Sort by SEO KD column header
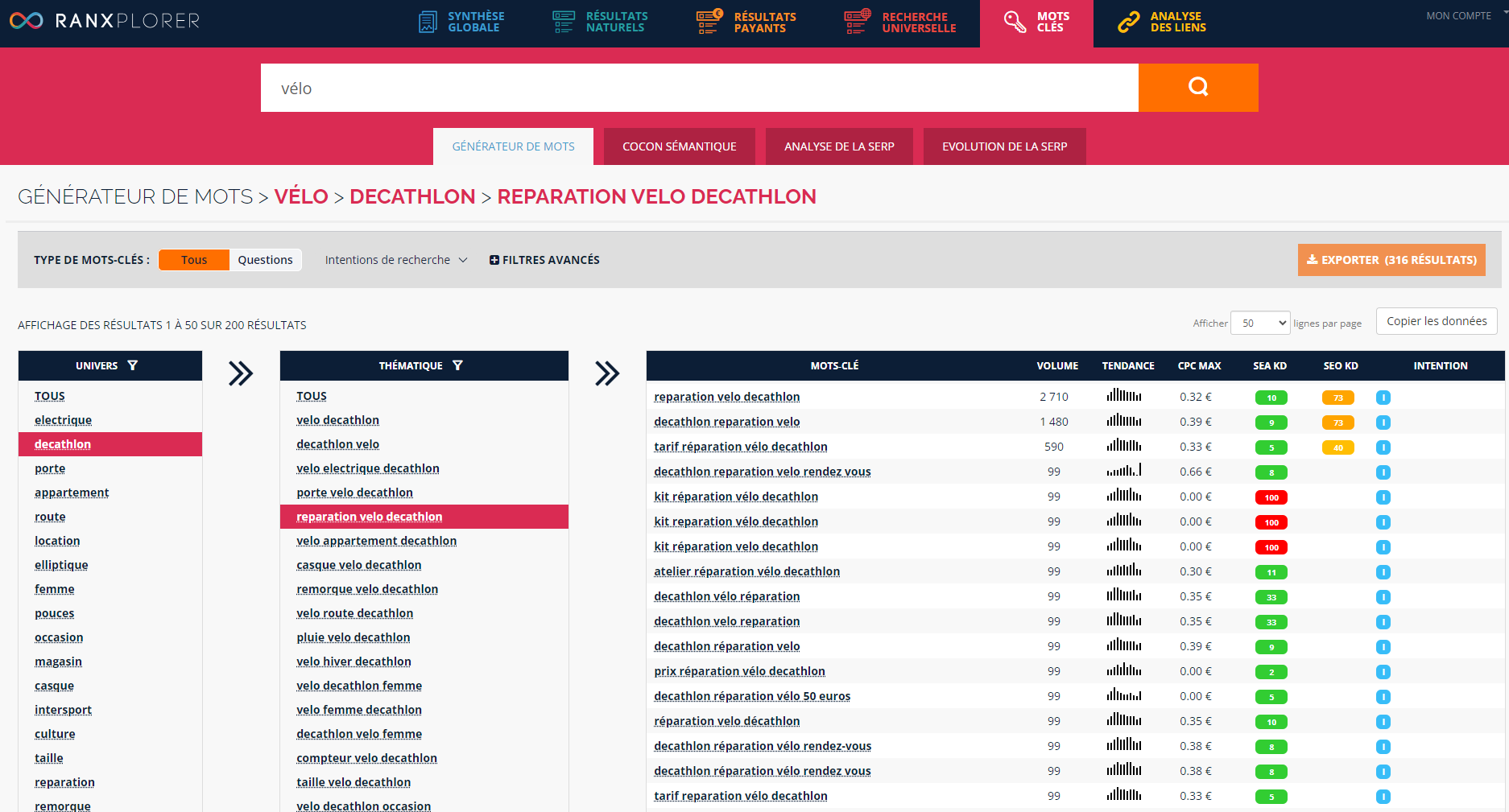Screen dimensions: 1509x812 coord(1341,365)
